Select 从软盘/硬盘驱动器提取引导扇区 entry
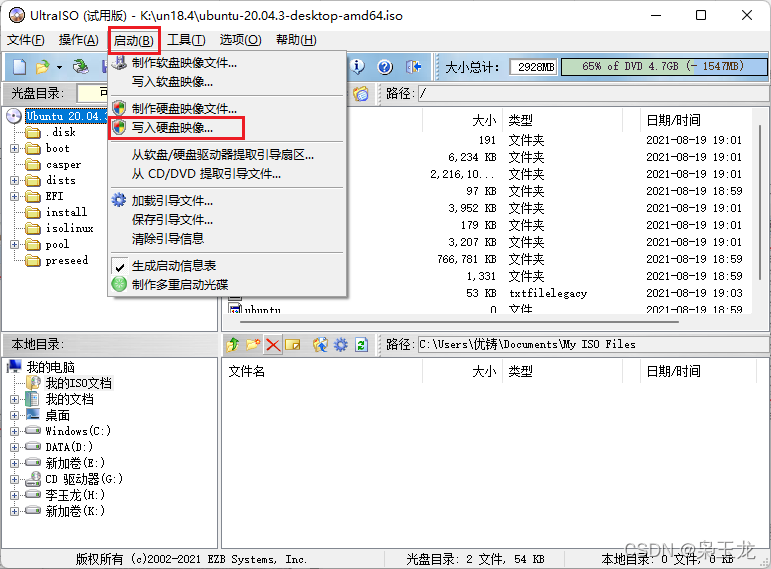 pos(222,155)
